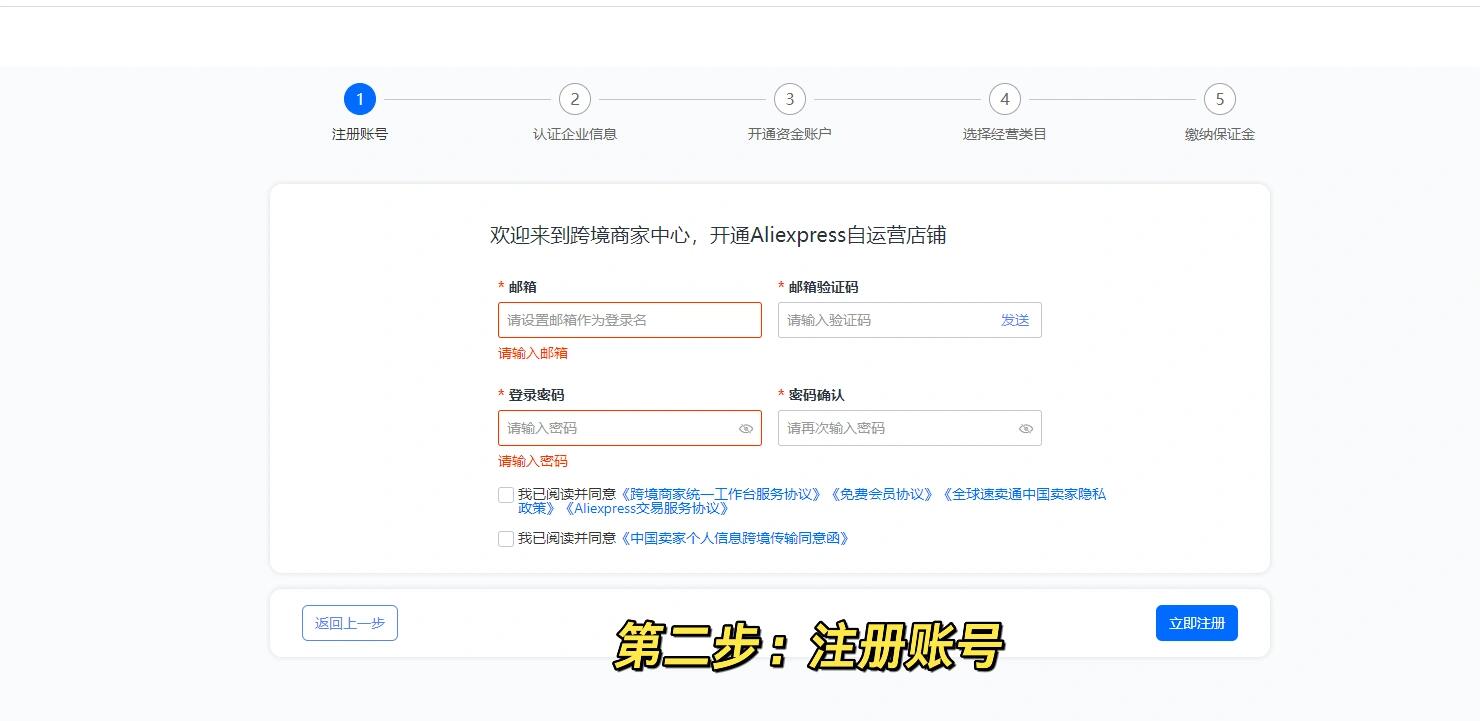Click the 邮箱验证码 field label
The width and height of the screenshot is (1480, 721).
pyautogui.click(x=823, y=287)
